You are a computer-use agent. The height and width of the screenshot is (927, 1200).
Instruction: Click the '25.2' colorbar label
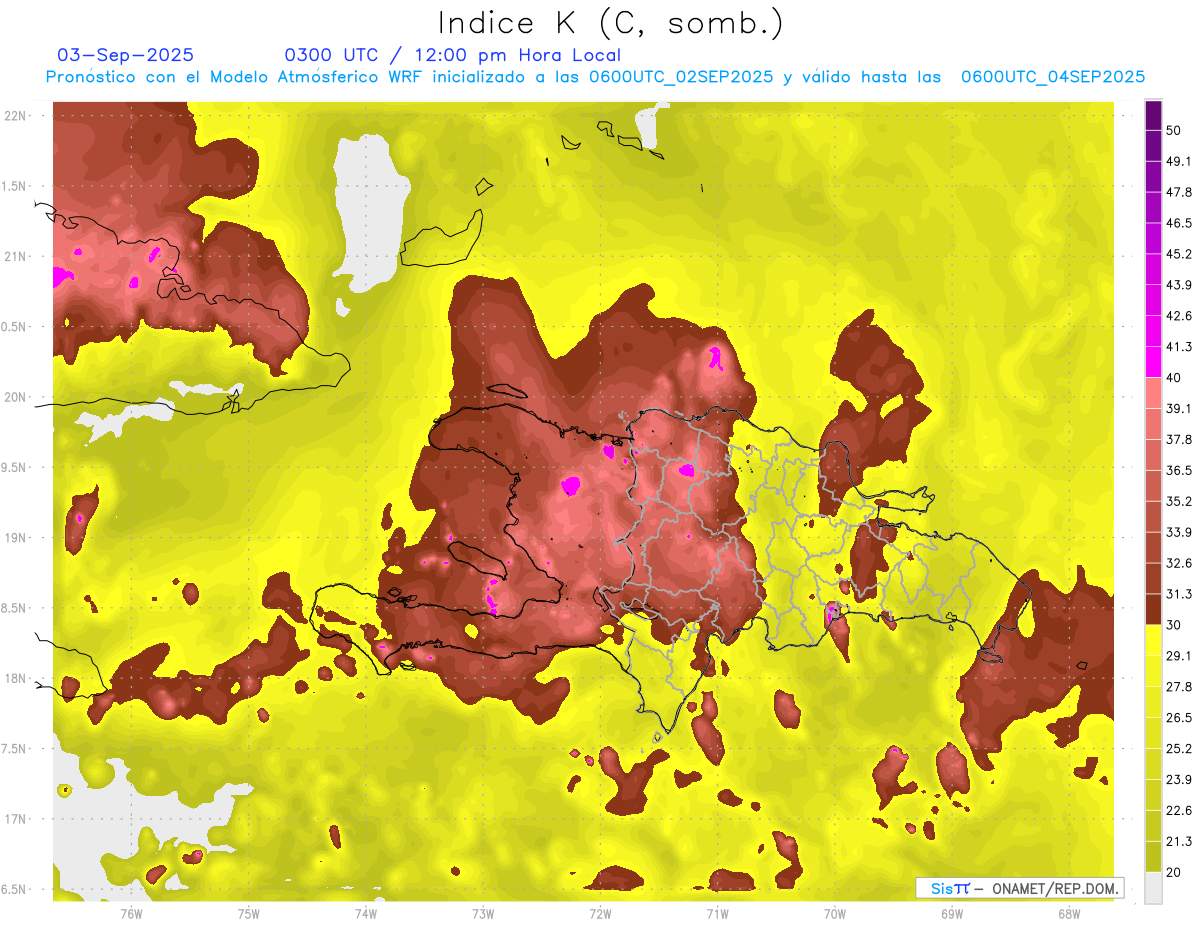pyautogui.click(x=1179, y=749)
